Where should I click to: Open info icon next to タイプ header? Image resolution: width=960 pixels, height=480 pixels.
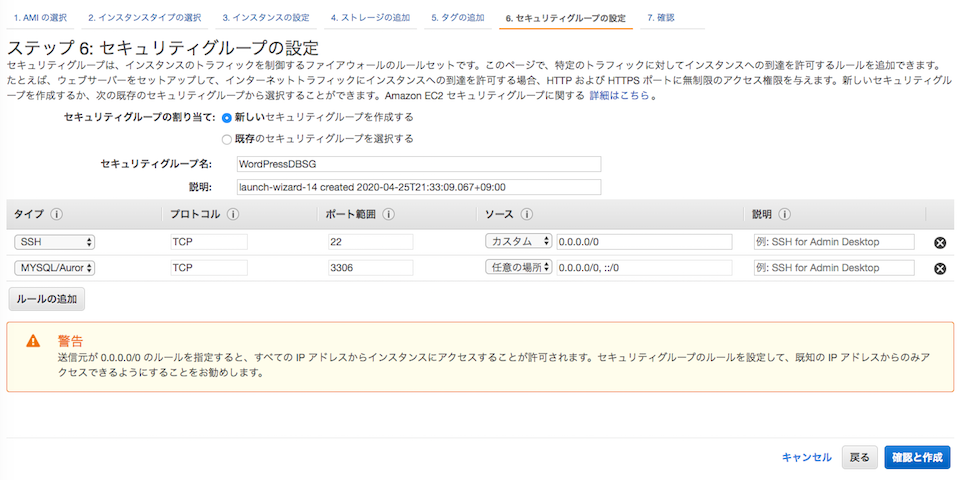tap(56, 215)
